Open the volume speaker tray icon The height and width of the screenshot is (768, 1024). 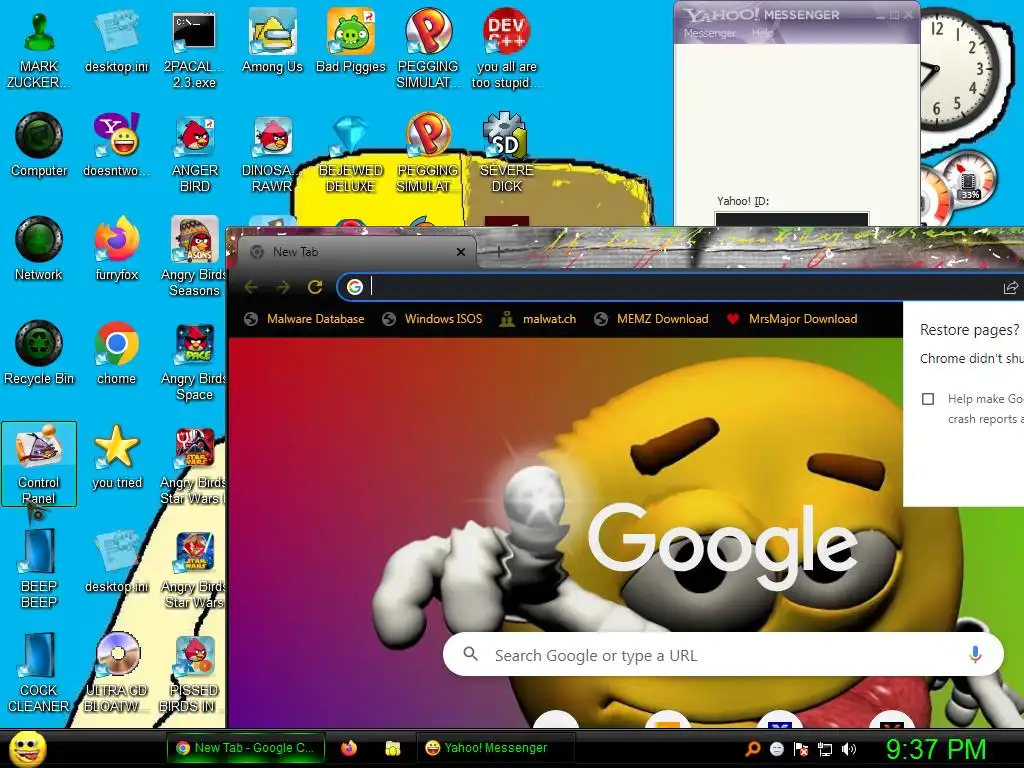click(x=848, y=748)
